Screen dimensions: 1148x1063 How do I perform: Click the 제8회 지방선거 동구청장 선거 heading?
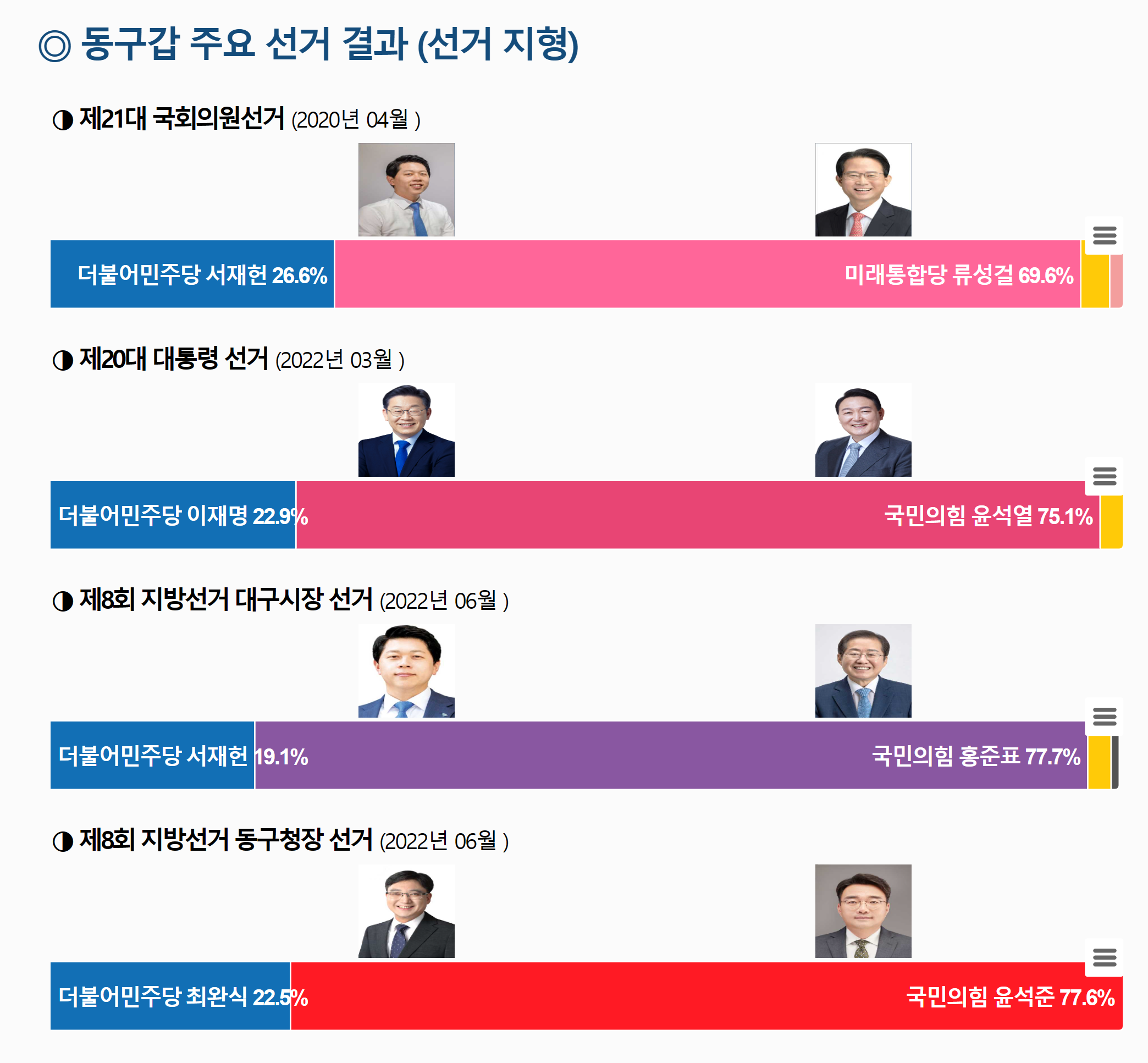point(225,840)
